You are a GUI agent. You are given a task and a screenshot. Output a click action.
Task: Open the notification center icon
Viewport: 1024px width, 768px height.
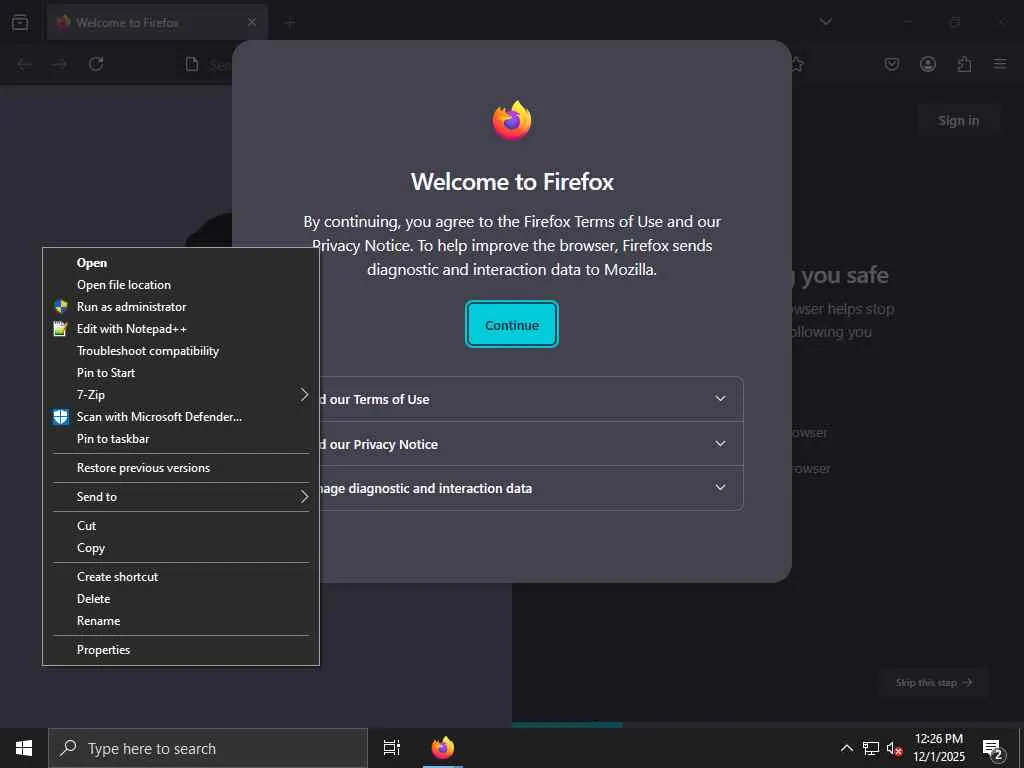coord(993,749)
